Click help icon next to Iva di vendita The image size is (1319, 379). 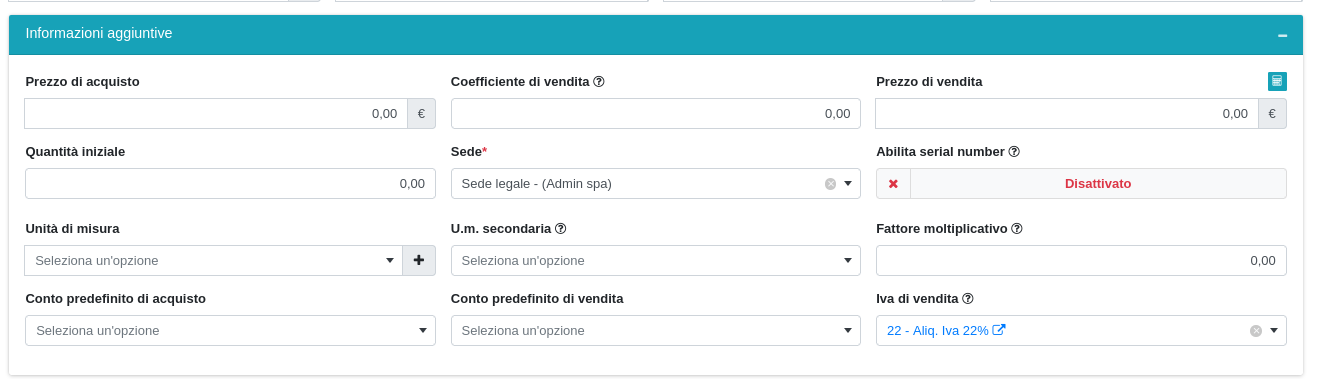click(x=968, y=299)
